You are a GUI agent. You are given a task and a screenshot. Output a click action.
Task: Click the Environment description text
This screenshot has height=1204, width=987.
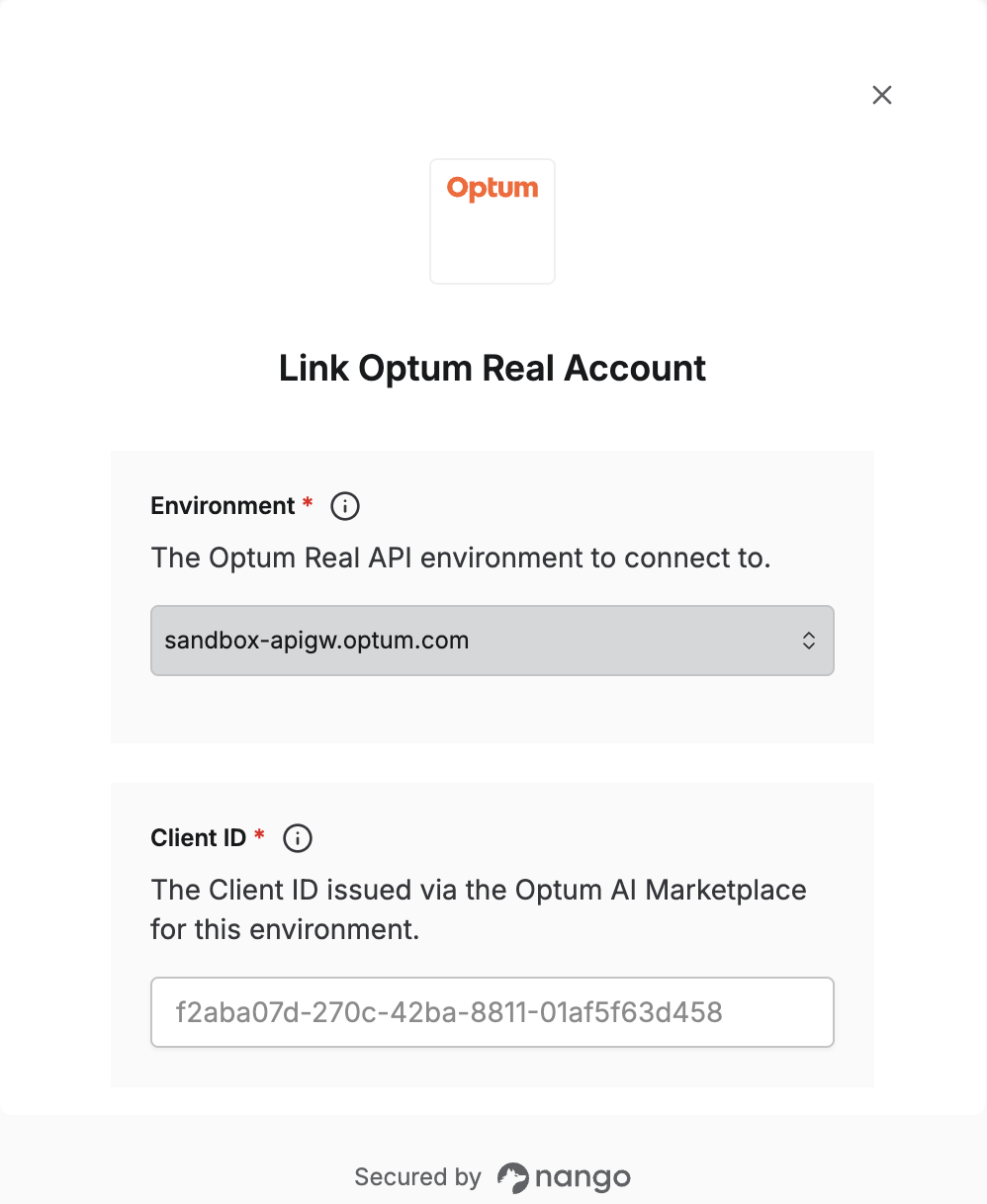point(461,558)
